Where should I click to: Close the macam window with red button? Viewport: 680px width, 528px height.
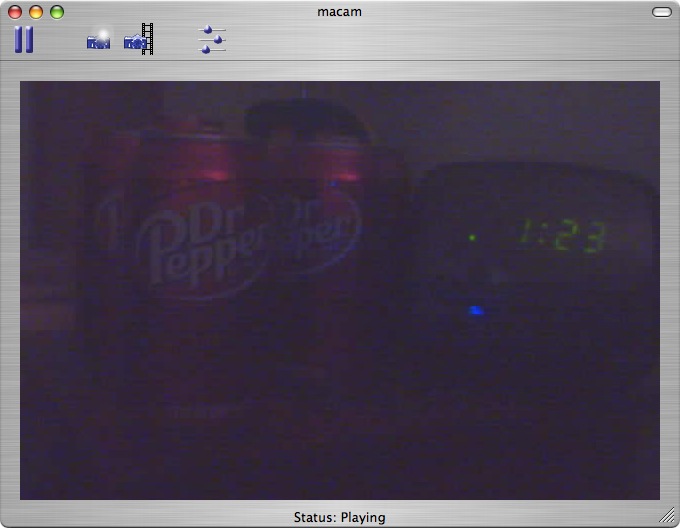tap(15, 12)
